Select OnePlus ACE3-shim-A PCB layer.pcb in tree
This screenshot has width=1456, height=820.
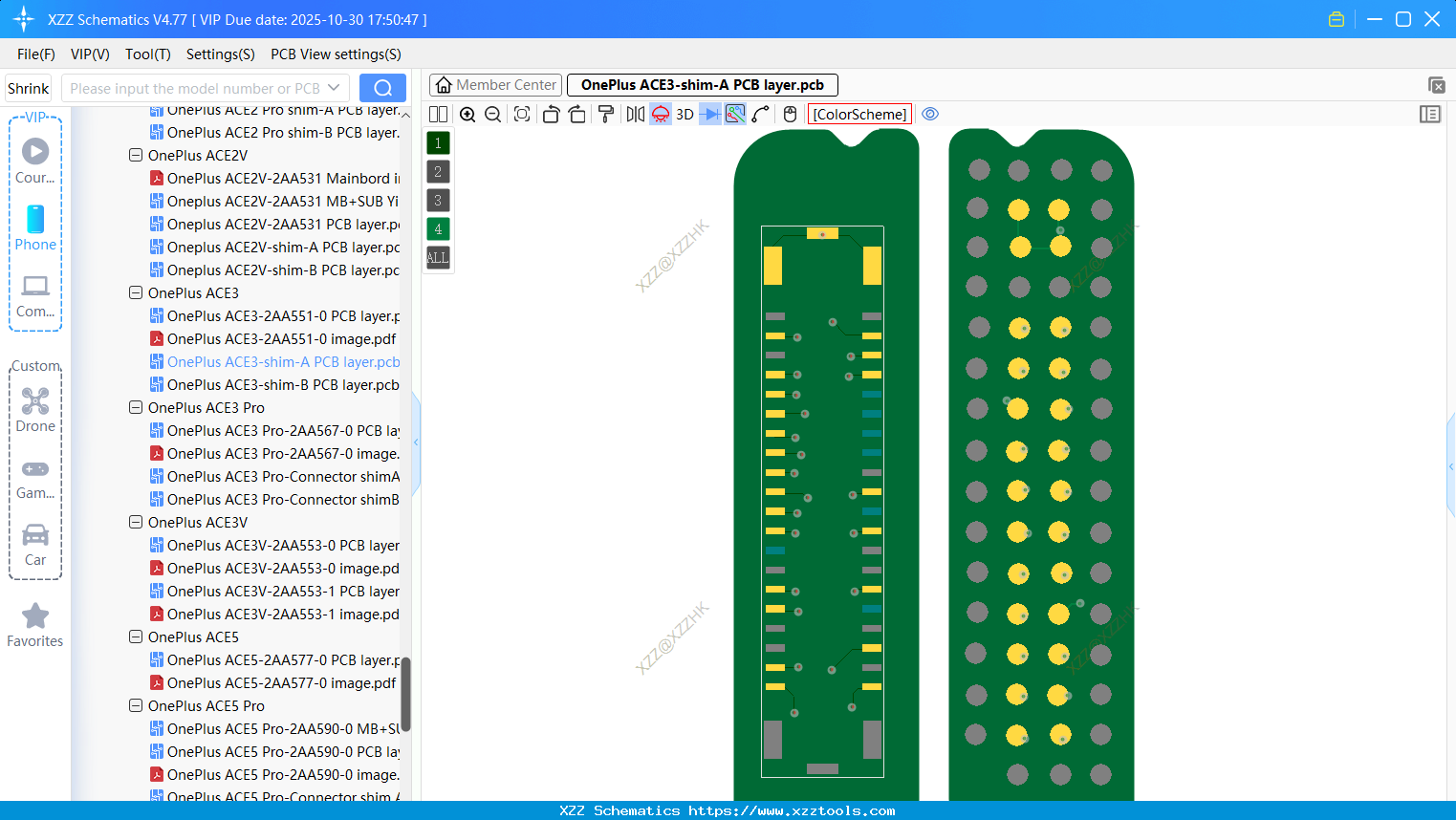pos(274,361)
